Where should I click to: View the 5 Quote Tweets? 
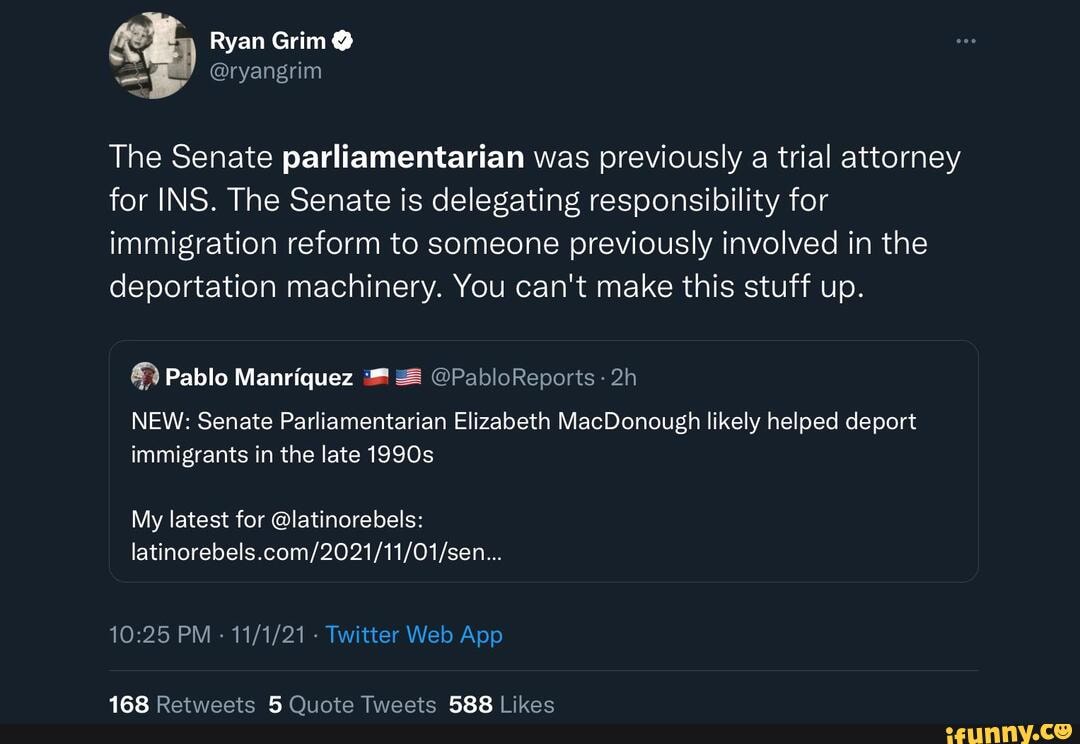pos(352,705)
